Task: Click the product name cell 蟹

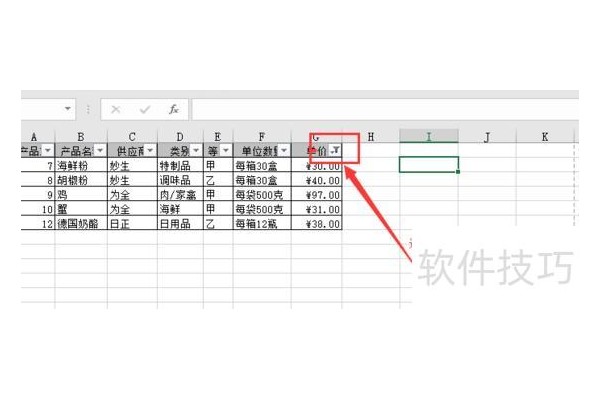Action: pos(81,209)
